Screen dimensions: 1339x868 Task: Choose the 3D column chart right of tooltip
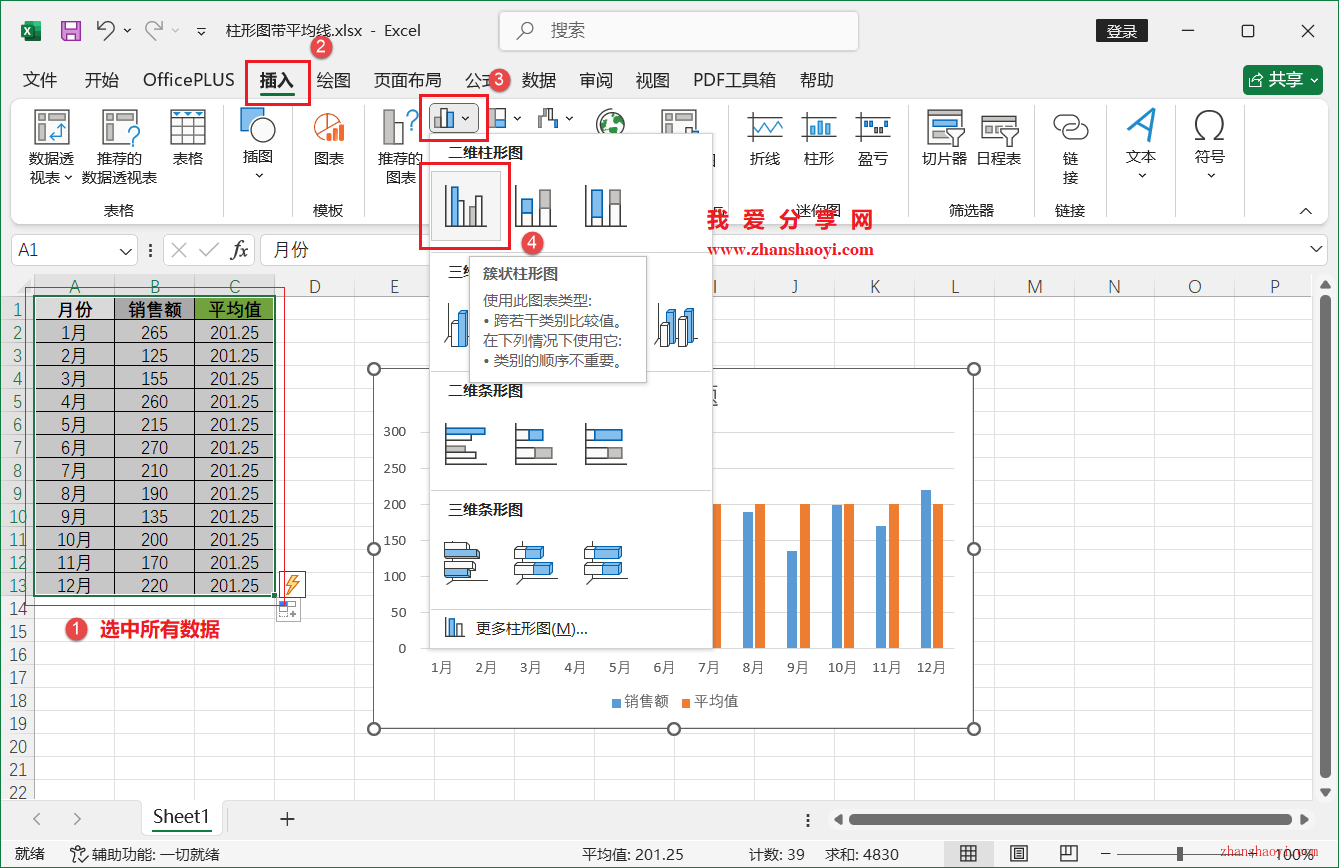point(676,325)
